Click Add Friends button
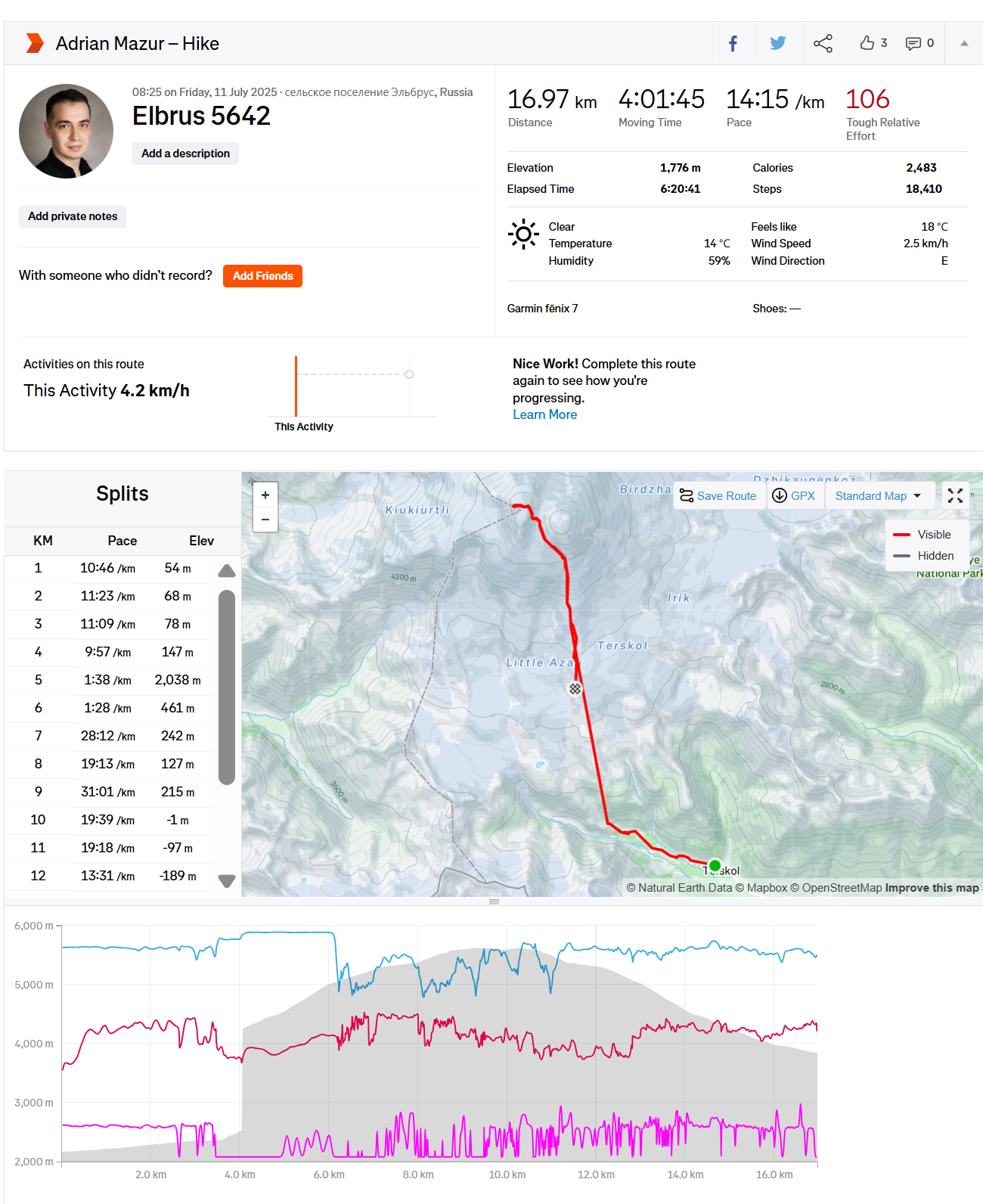983x1204 pixels. tap(262, 276)
